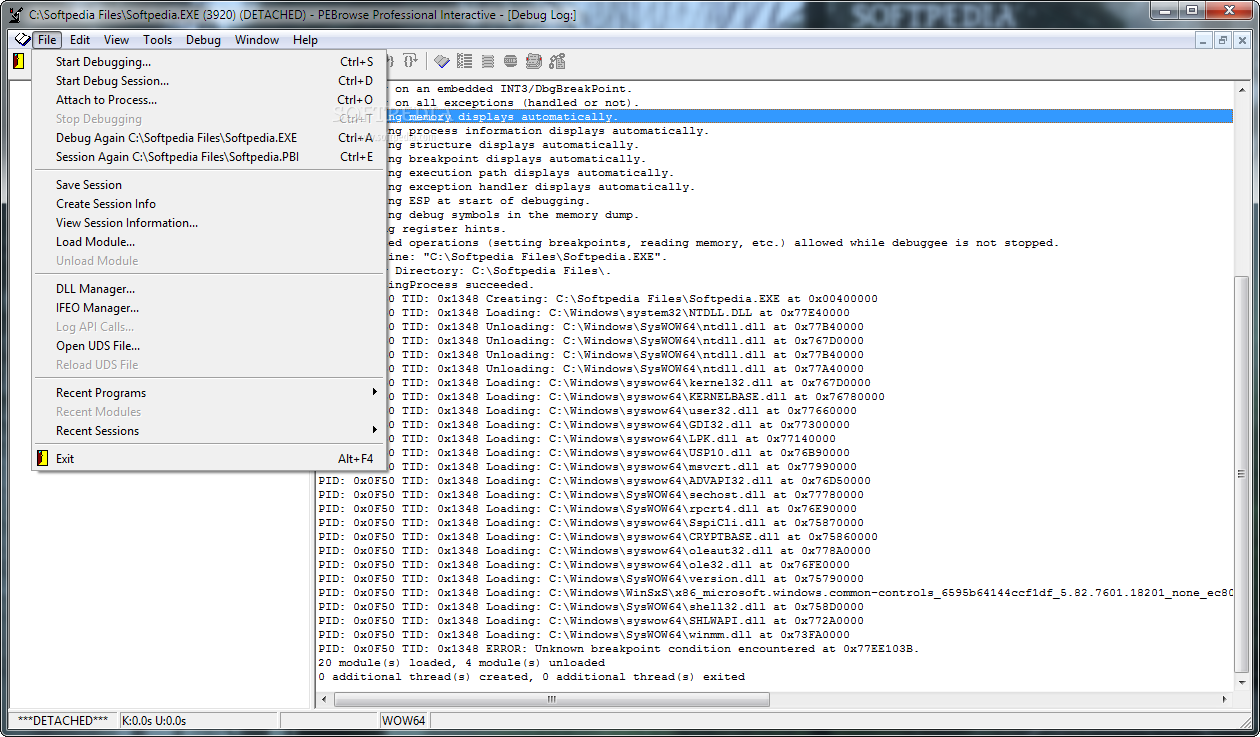Choose Save Session from File menu
This screenshot has height=737, width=1260.
click(x=209, y=185)
